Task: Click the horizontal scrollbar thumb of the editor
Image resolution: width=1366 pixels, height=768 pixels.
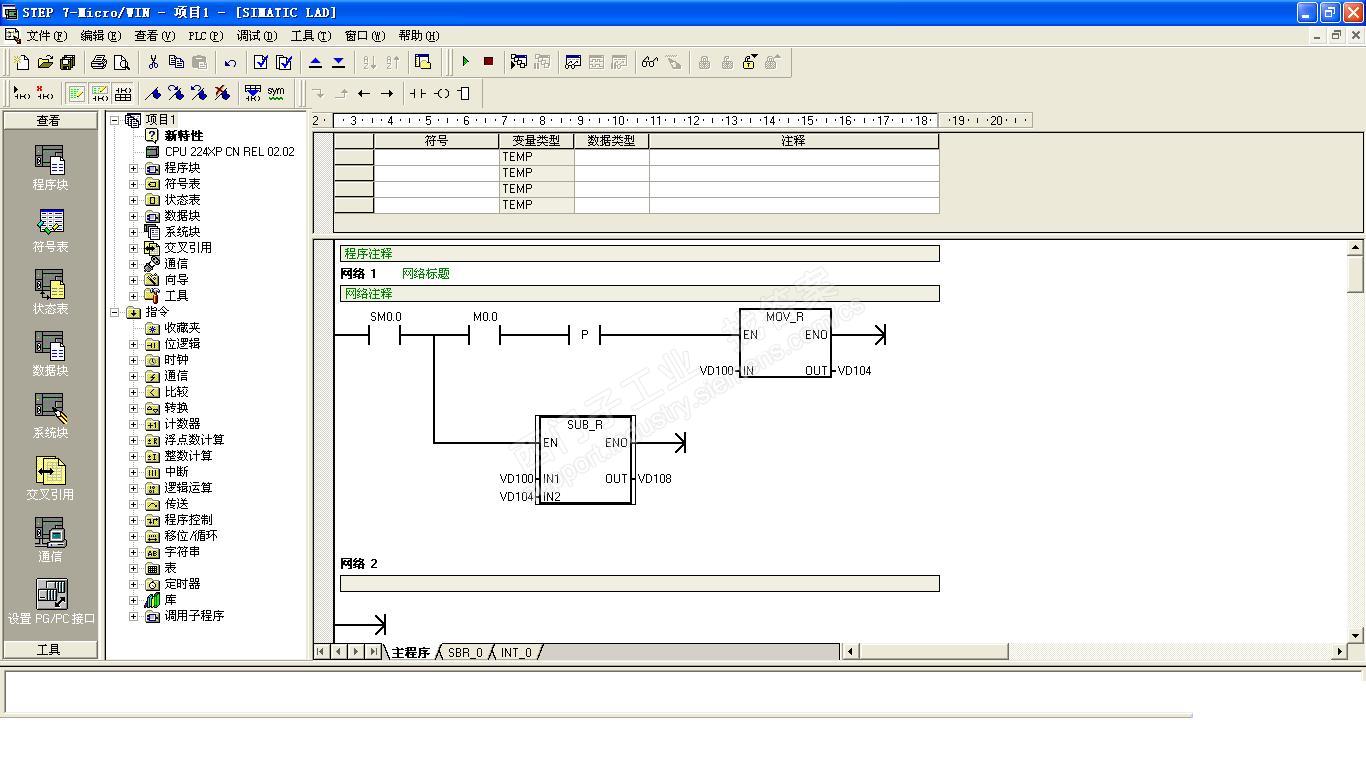Action: (933, 652)
